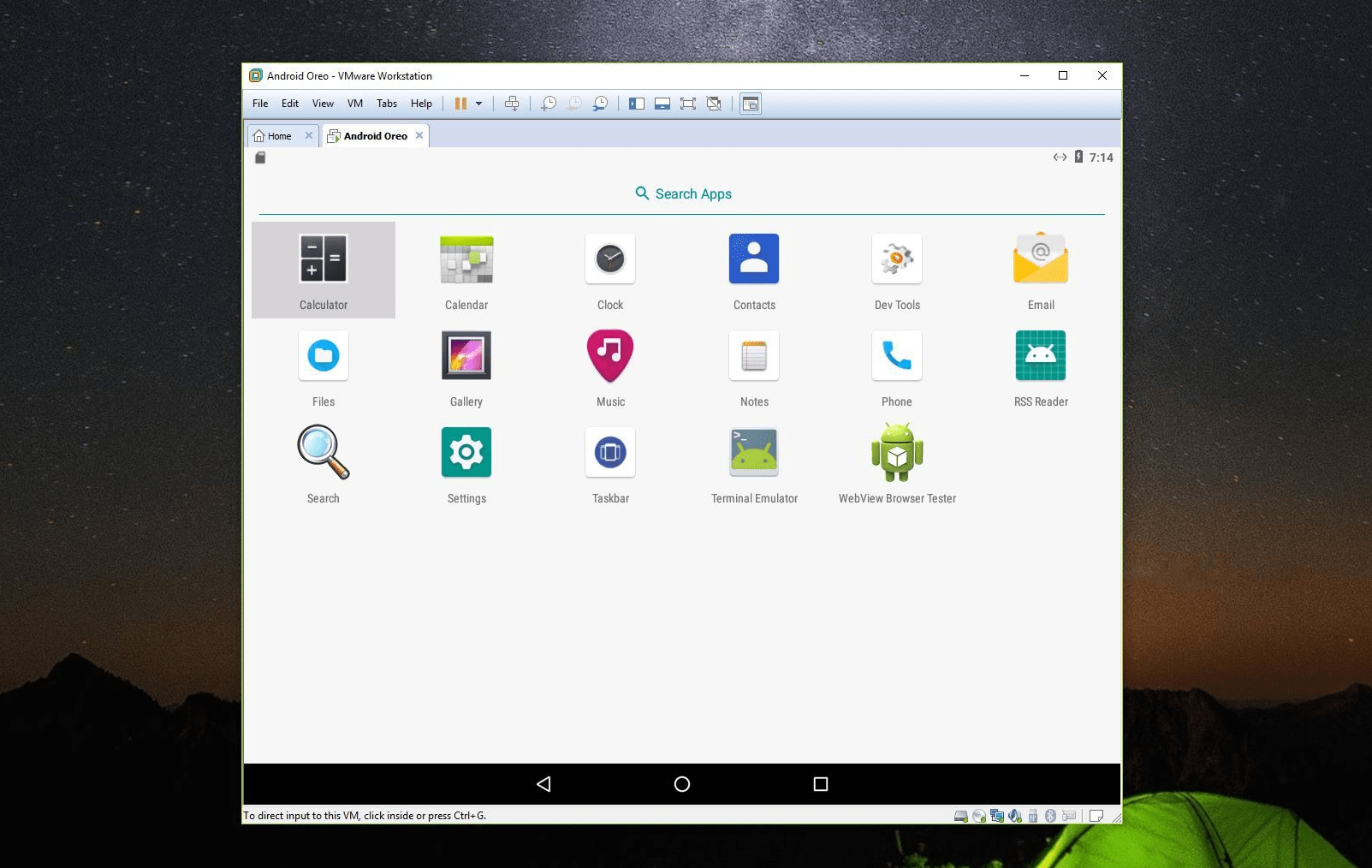
Task: Click the Android network arrows status icon
Action: pos(1060,157)
